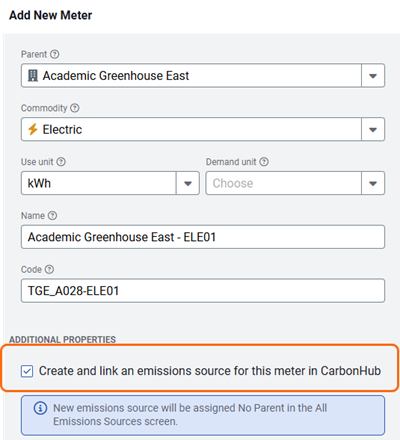The image size is (400, 440).
Task: Click the help icon beside Parent label
Action: 55,54
